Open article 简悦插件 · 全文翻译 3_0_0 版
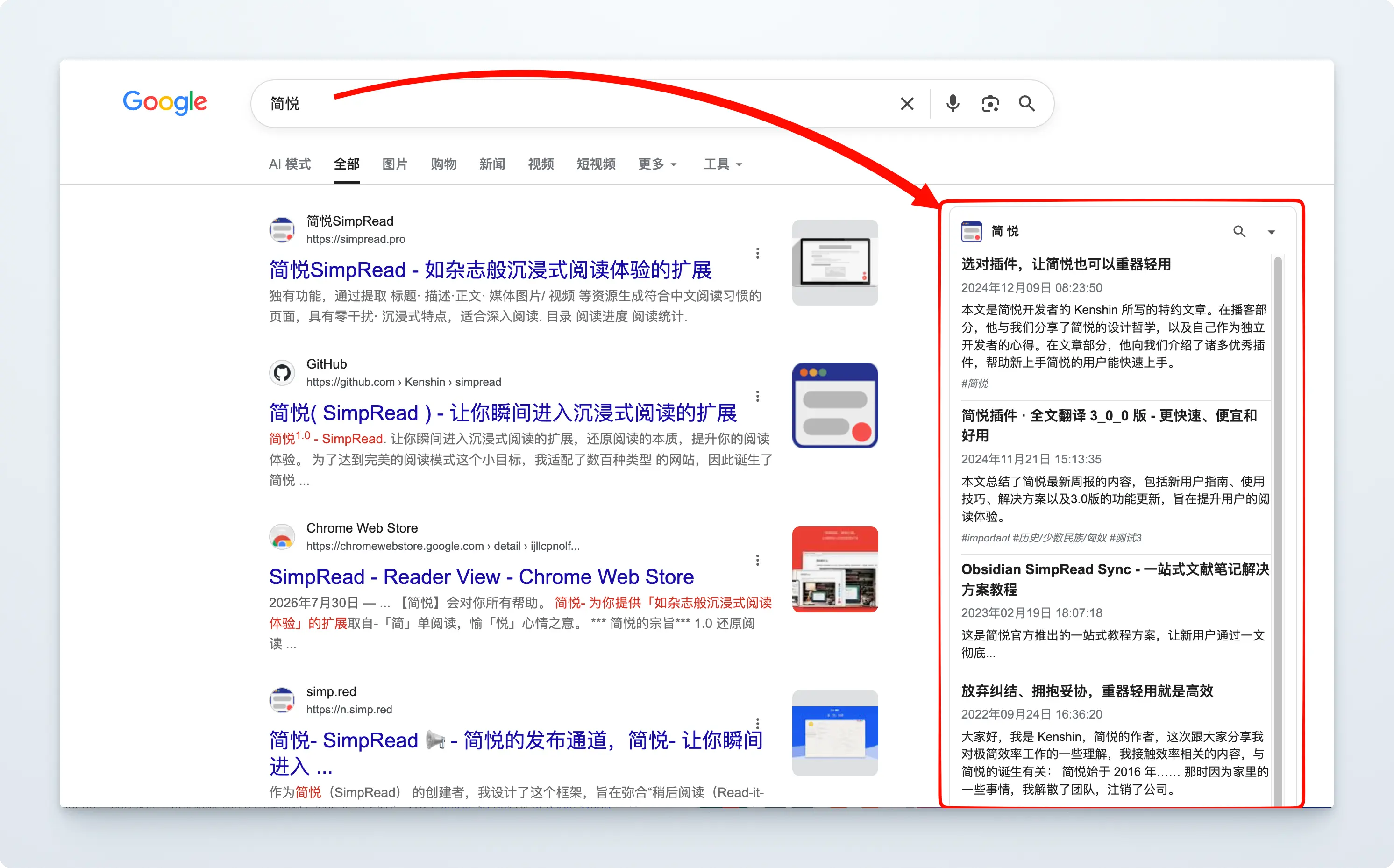This screenshot has height=868, width=1394. (1110, 426)
